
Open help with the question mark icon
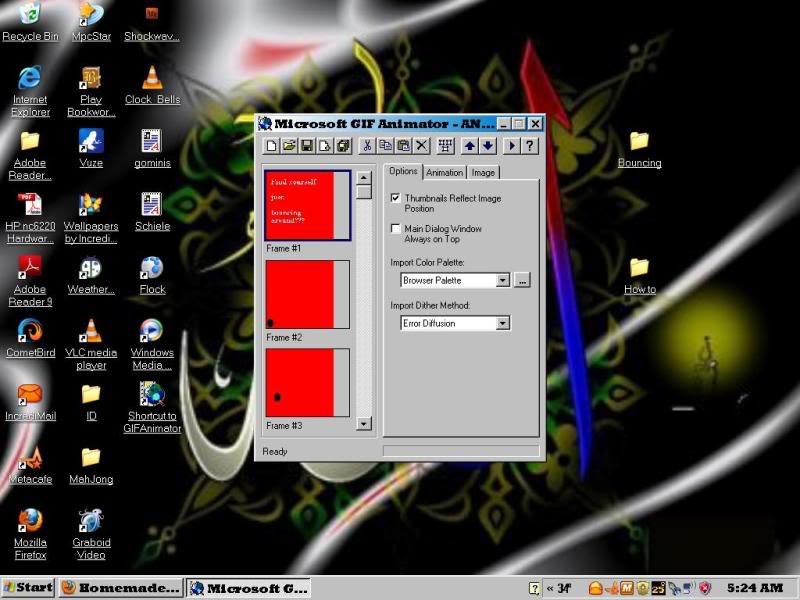tap(530, 146)
